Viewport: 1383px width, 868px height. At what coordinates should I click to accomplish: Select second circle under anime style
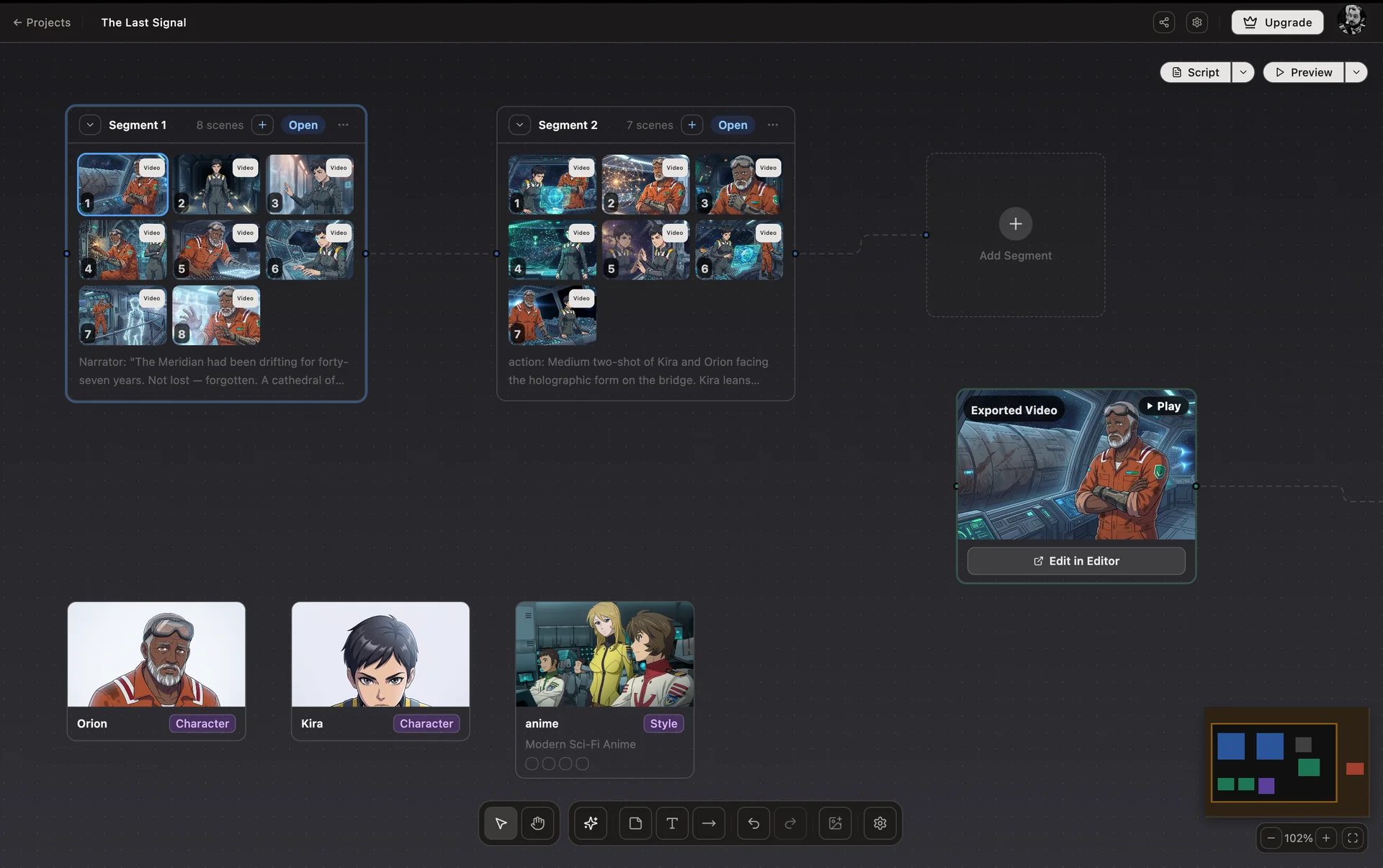point(549,764)
